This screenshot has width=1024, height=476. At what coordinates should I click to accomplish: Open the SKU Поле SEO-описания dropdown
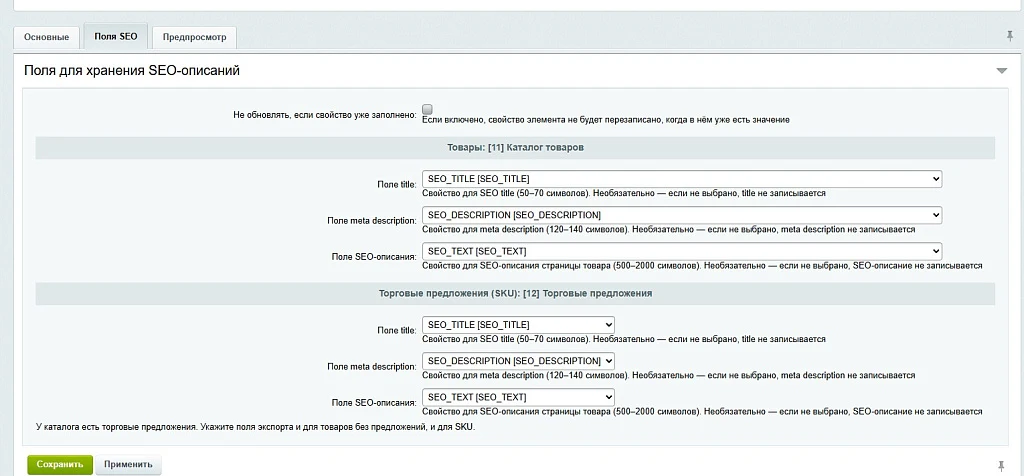point(519,397)
